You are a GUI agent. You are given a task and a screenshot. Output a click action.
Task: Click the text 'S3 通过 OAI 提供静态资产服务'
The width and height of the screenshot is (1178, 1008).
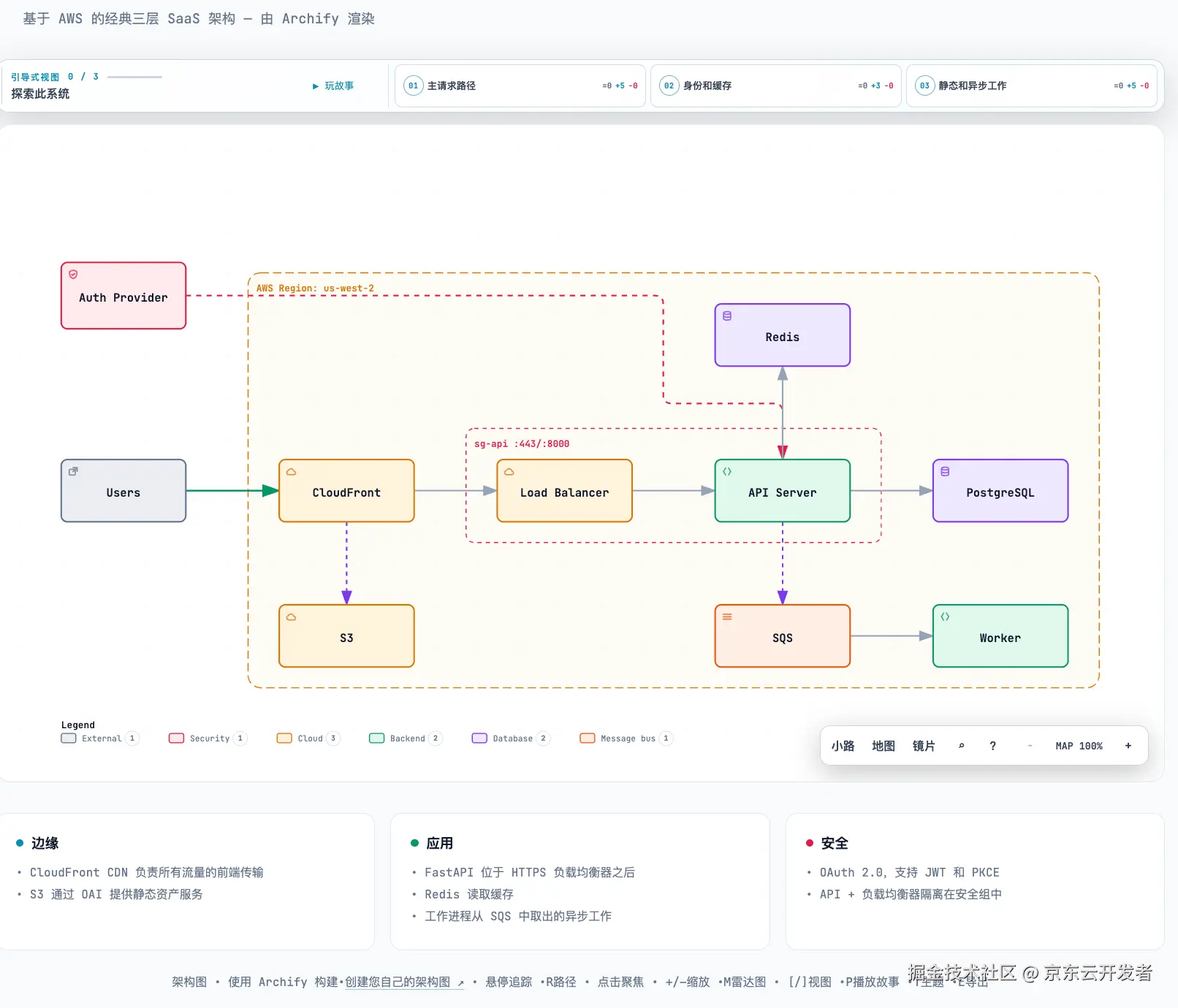coord(116,894)
